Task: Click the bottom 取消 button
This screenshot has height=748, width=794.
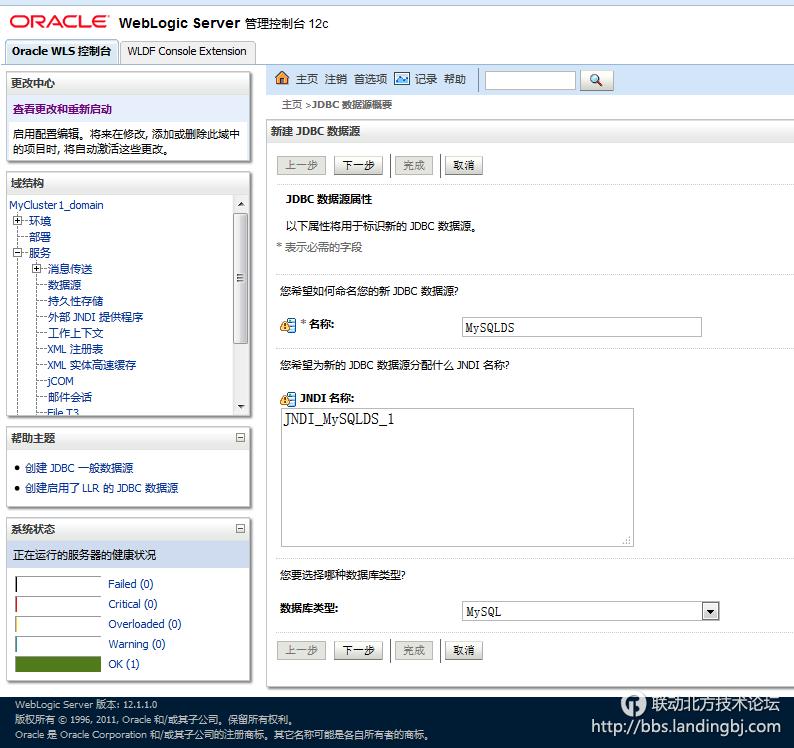Action: pyautogui.click(x=463, y=650)
